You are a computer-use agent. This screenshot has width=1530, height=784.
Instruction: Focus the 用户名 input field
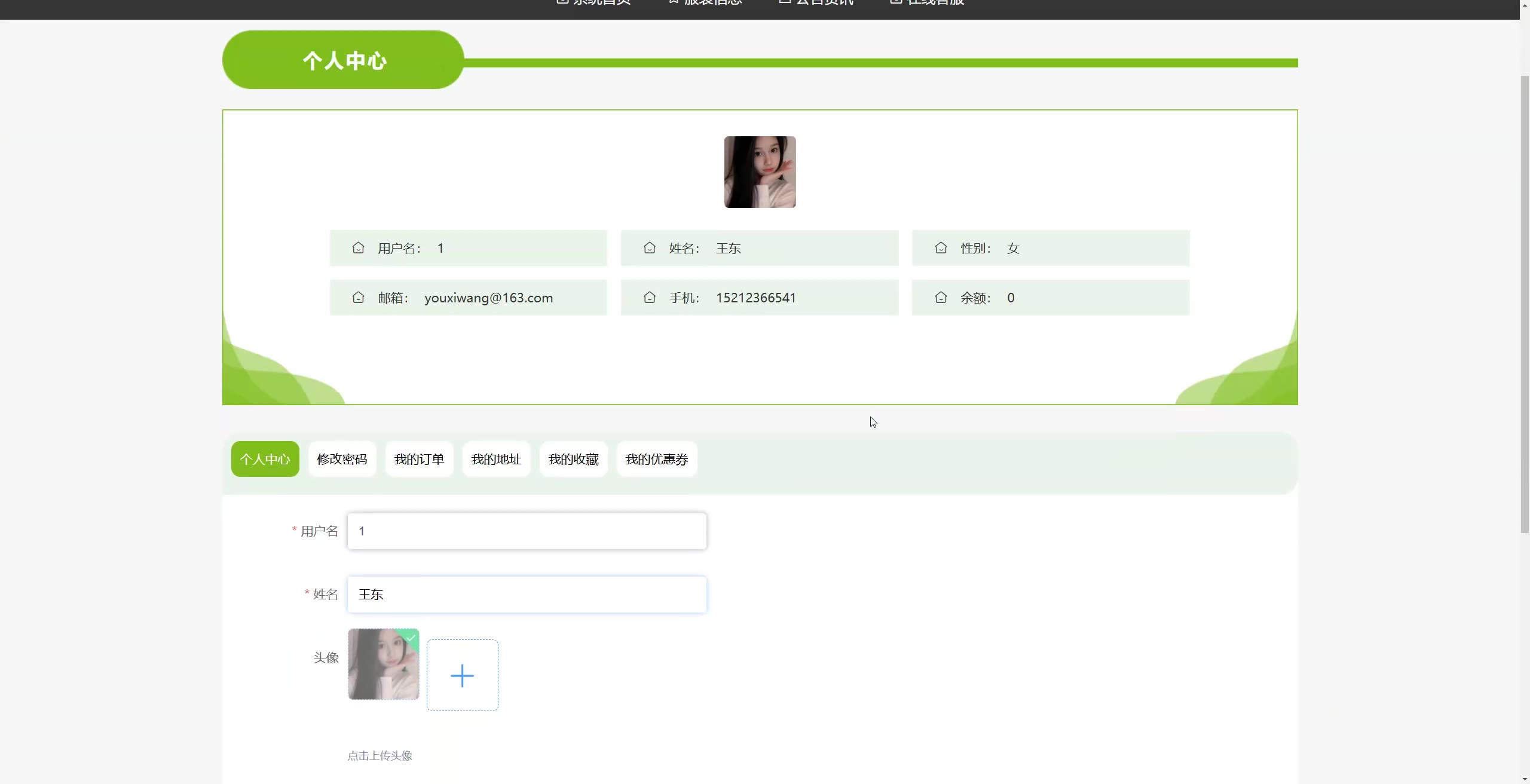527,531
